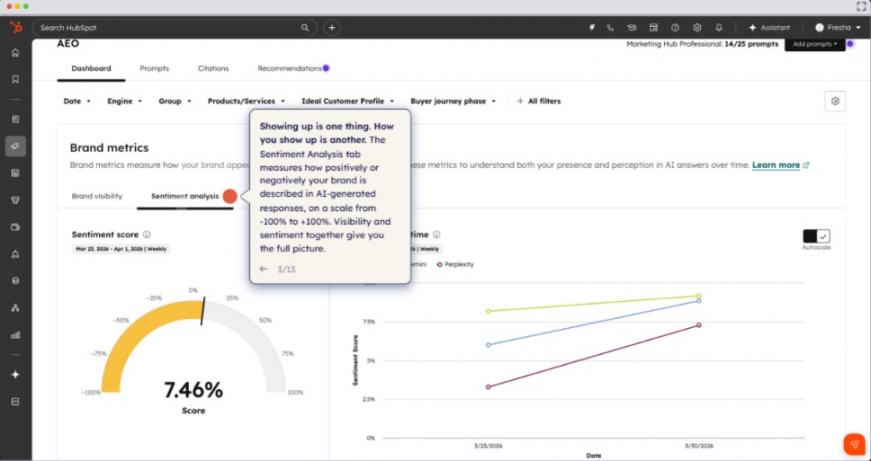Open the Commerce wallet sidebar icon
Screen dimensions: 871x461
[x=16, y=227]
